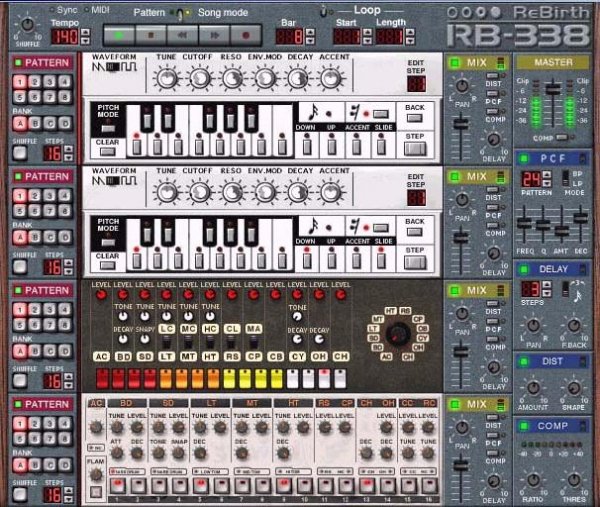Click the 808 instrument selector dial

pos(398,333)
